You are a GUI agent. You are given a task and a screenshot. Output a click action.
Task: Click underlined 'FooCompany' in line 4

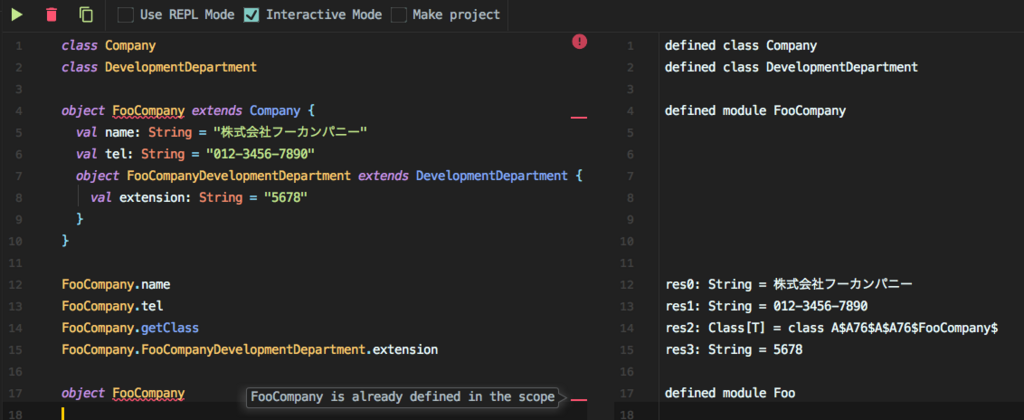(149, 110)
